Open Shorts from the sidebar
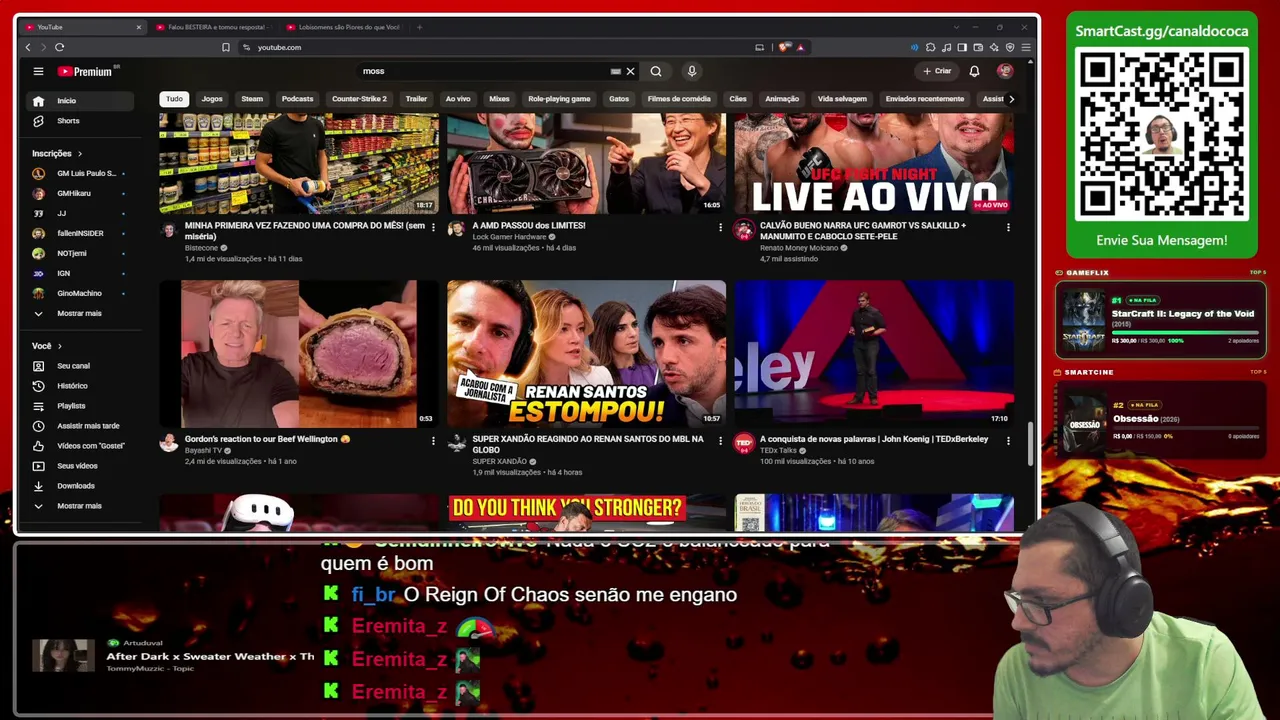 point(80,121)
